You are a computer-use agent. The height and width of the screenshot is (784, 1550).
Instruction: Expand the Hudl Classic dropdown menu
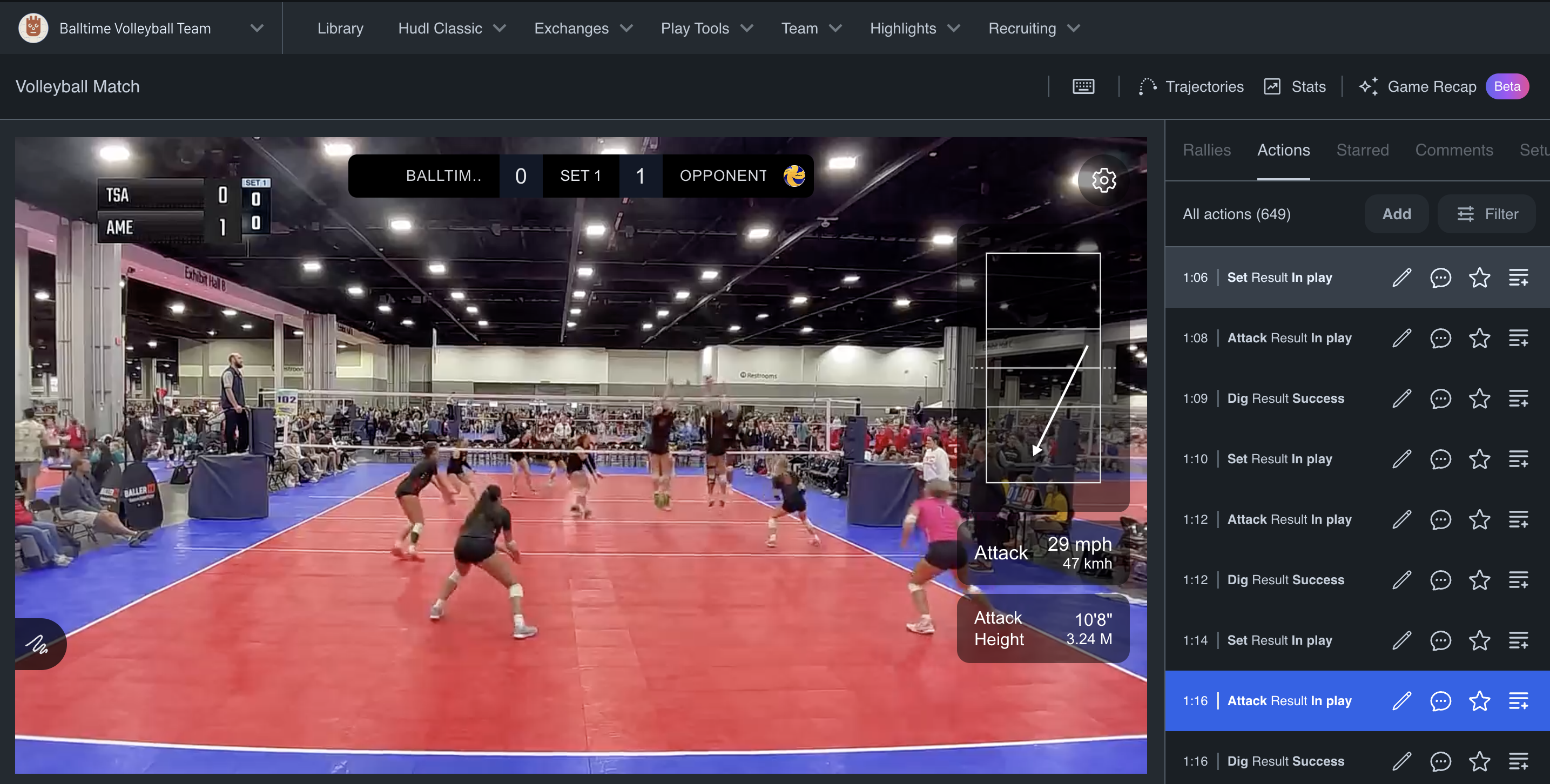point(451,28)
